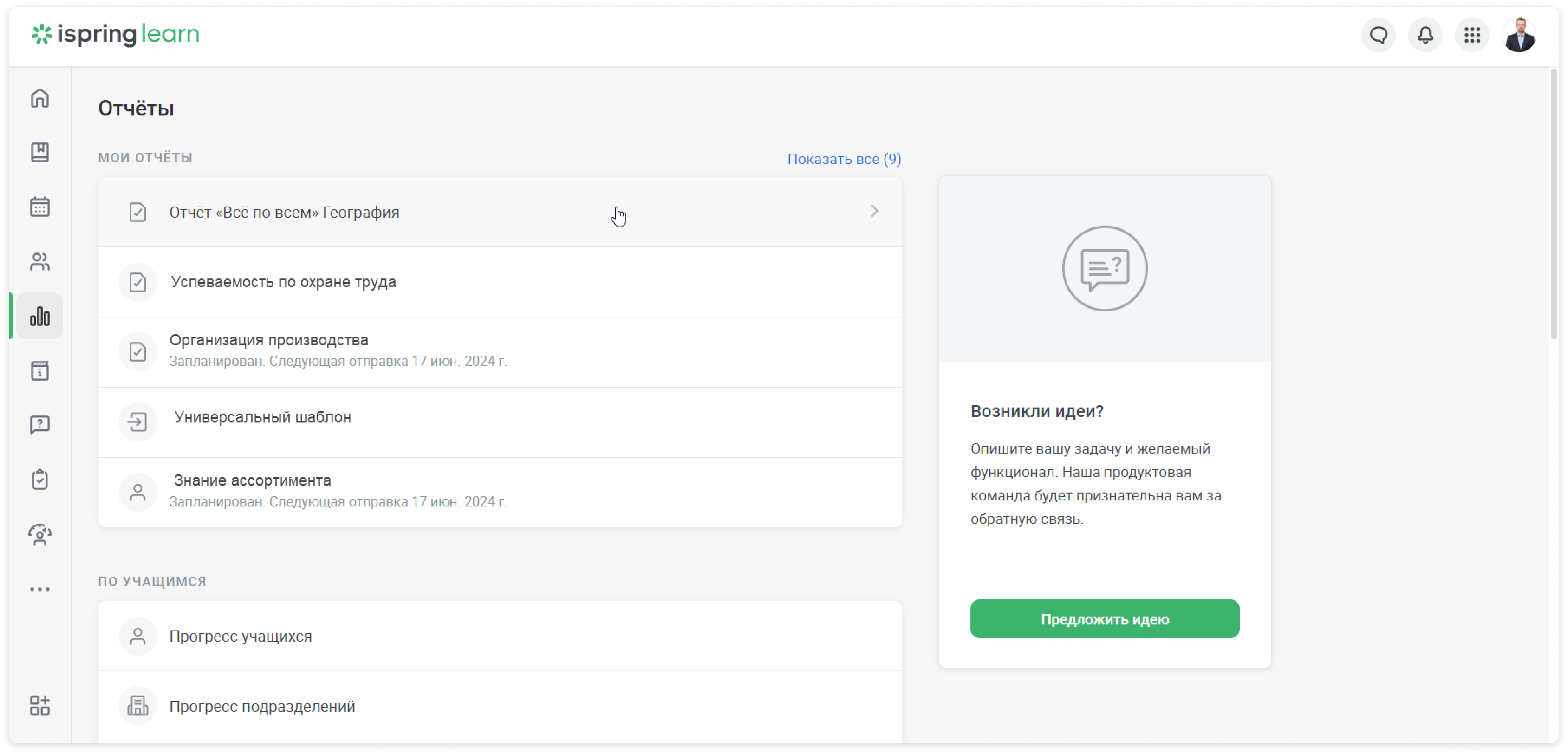Click the iSpring Learn logo
1568x754 pixels.
[x=115, y=34]
